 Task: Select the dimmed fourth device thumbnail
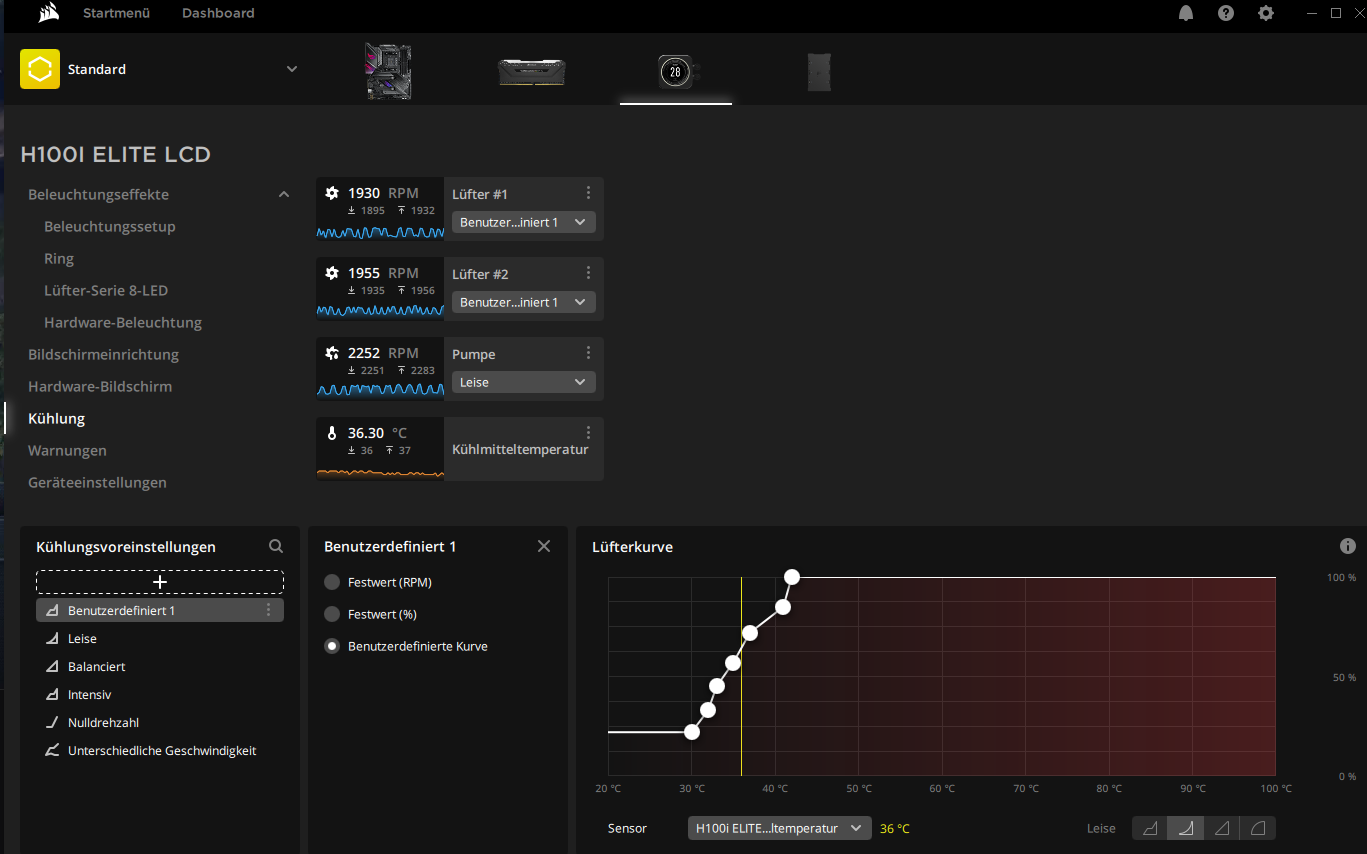coord(819,71)
